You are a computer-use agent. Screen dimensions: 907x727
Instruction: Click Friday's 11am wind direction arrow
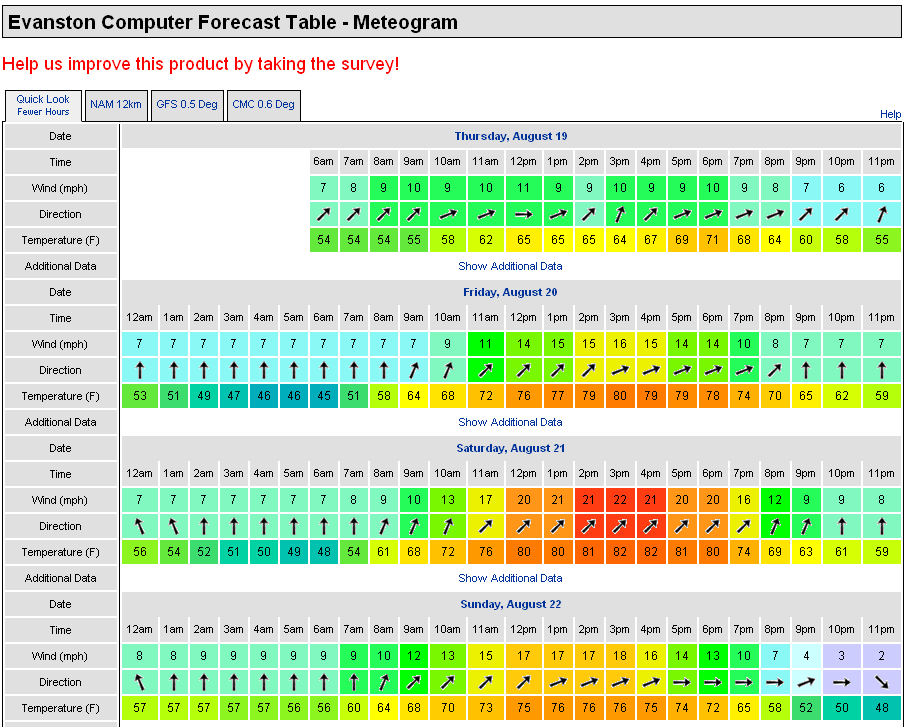[x=485, y=370]
